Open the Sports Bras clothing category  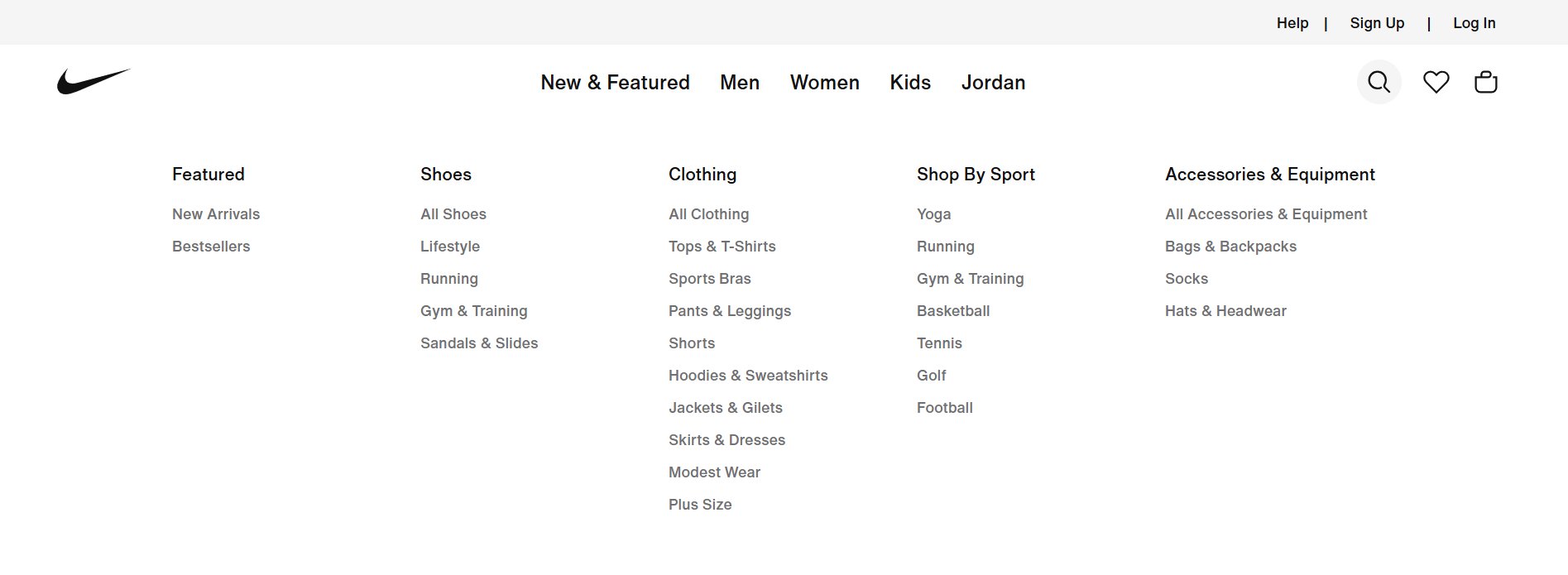(709, 279)
